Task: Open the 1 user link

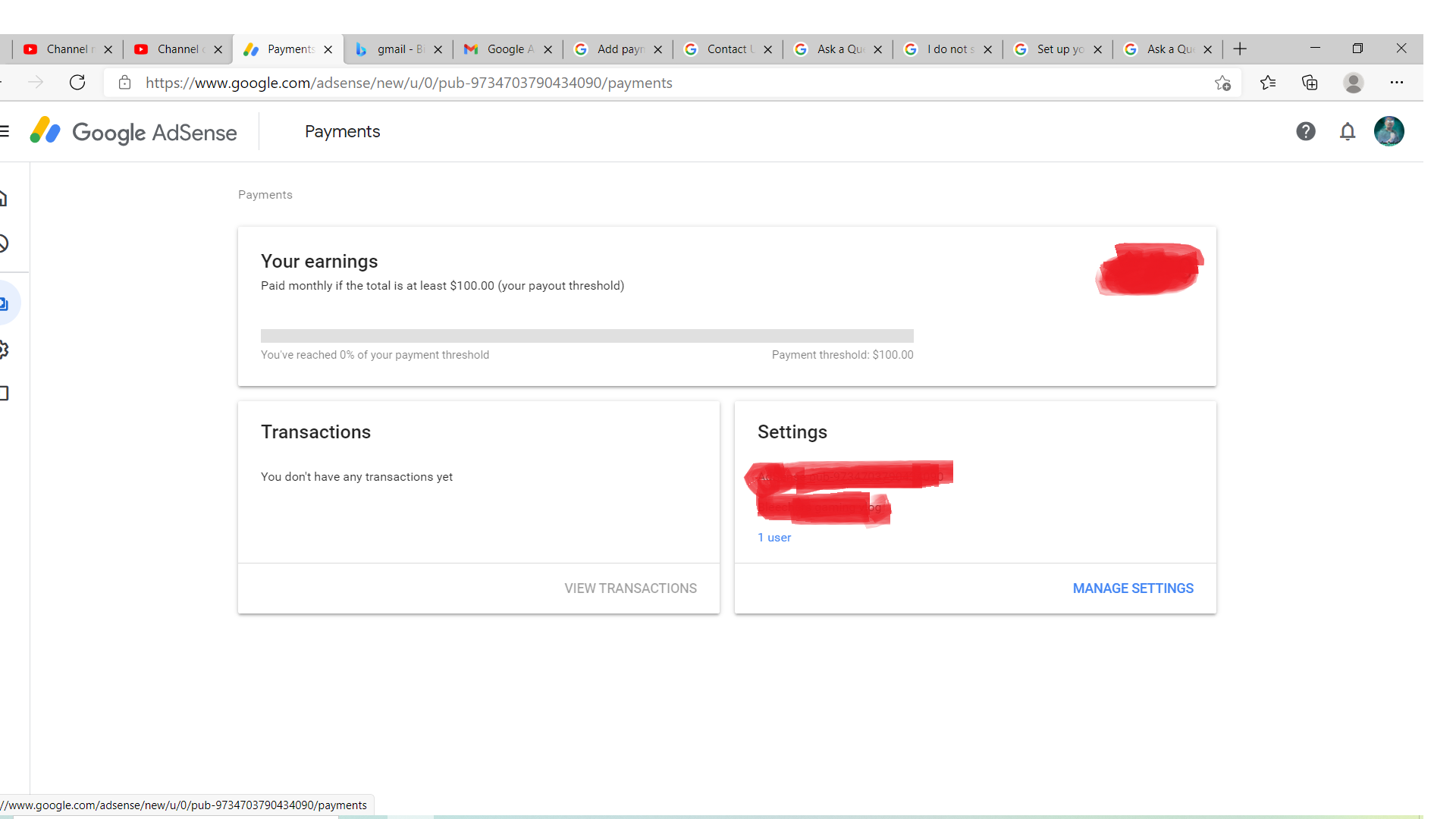Action: pyautogui.click(x=773, y=538)
